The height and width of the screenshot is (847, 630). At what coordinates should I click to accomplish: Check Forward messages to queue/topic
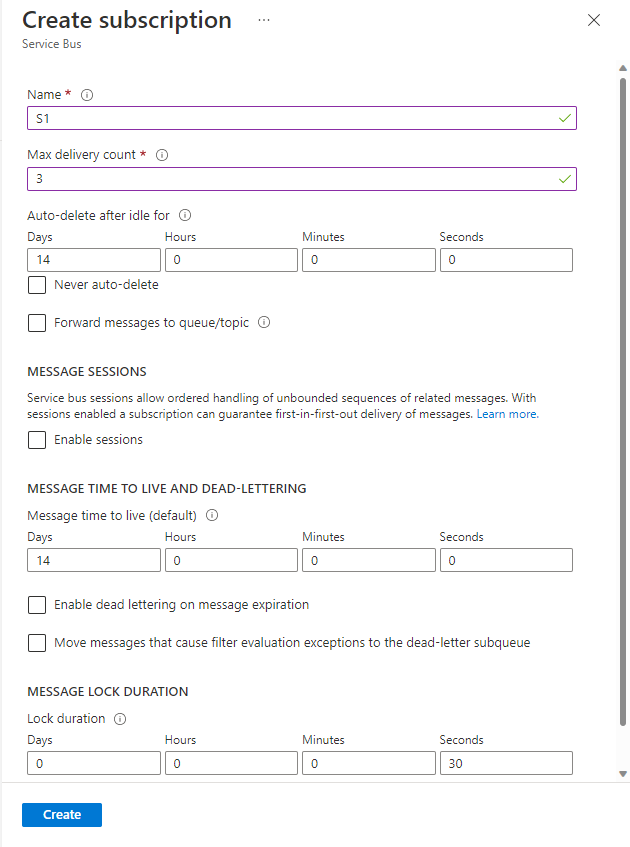[37, 323]
